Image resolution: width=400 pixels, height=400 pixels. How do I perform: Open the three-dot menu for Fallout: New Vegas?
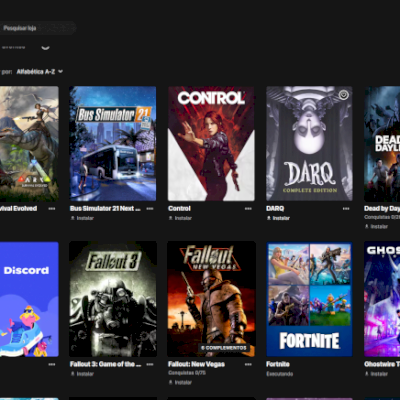tap(248, 364)
